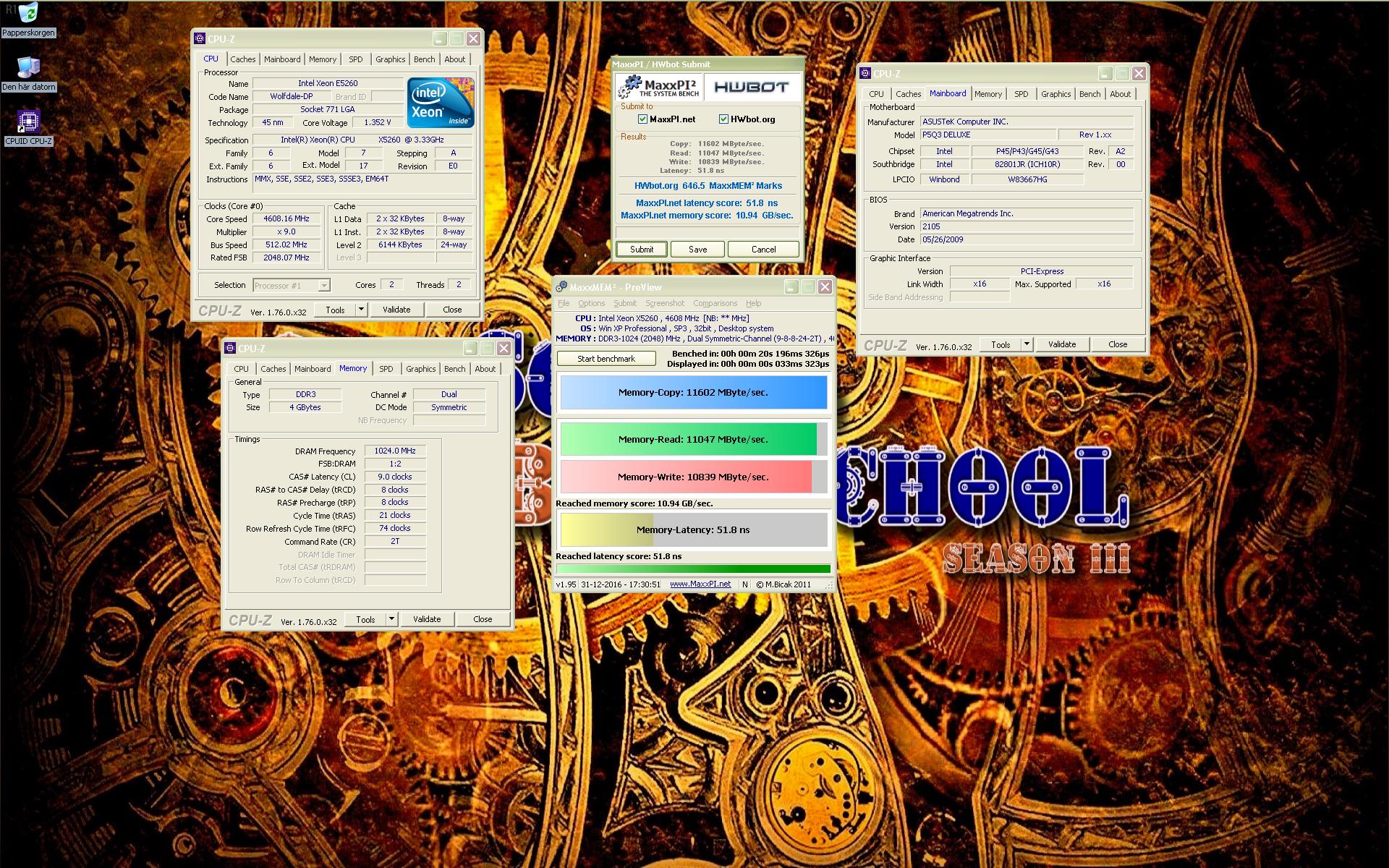Click Save in the HWbot Submit dialog
Image resolution: width=1389 pixels, height=868 pixels.
(697, 250)
